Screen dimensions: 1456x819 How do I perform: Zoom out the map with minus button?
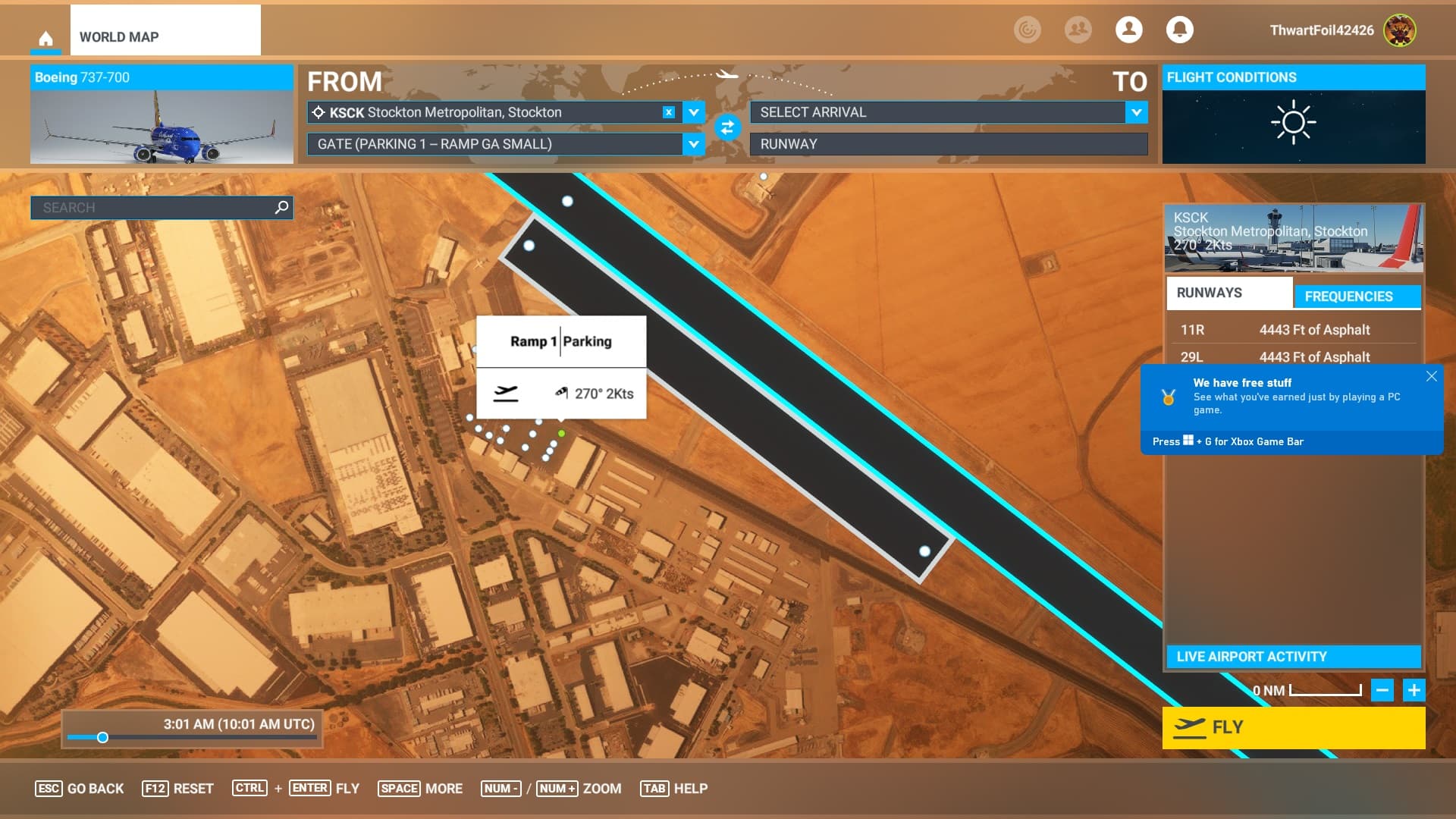[1382, 690]
